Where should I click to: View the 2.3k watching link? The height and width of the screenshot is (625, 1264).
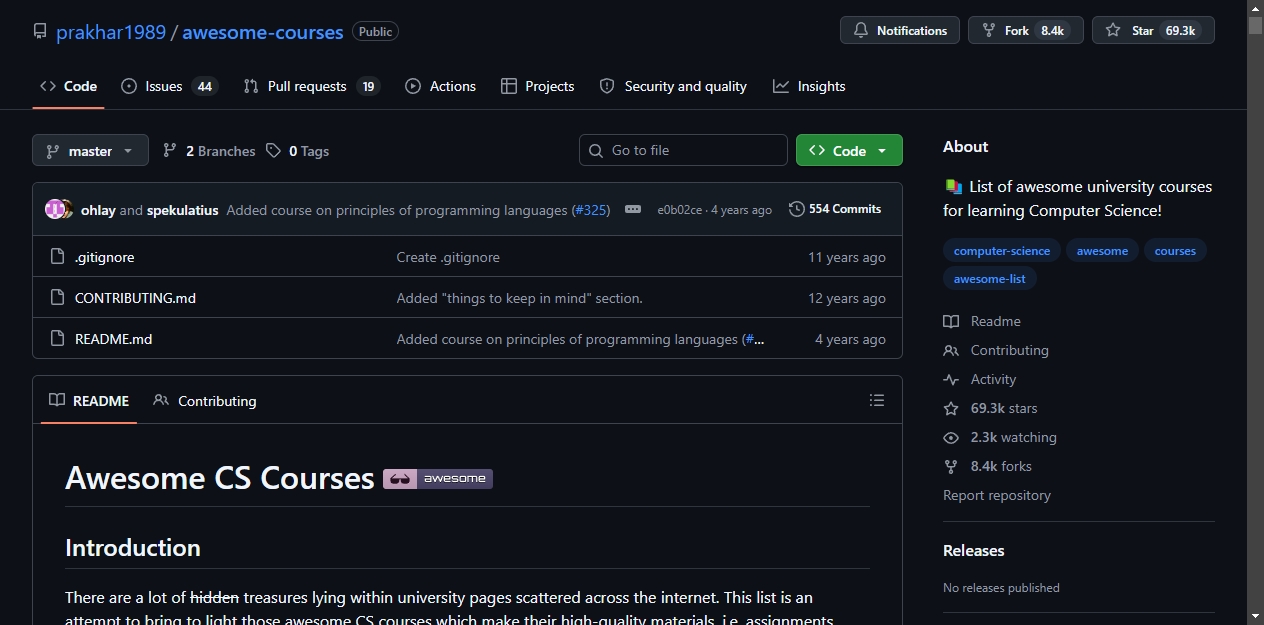[x=1000, y=437]
